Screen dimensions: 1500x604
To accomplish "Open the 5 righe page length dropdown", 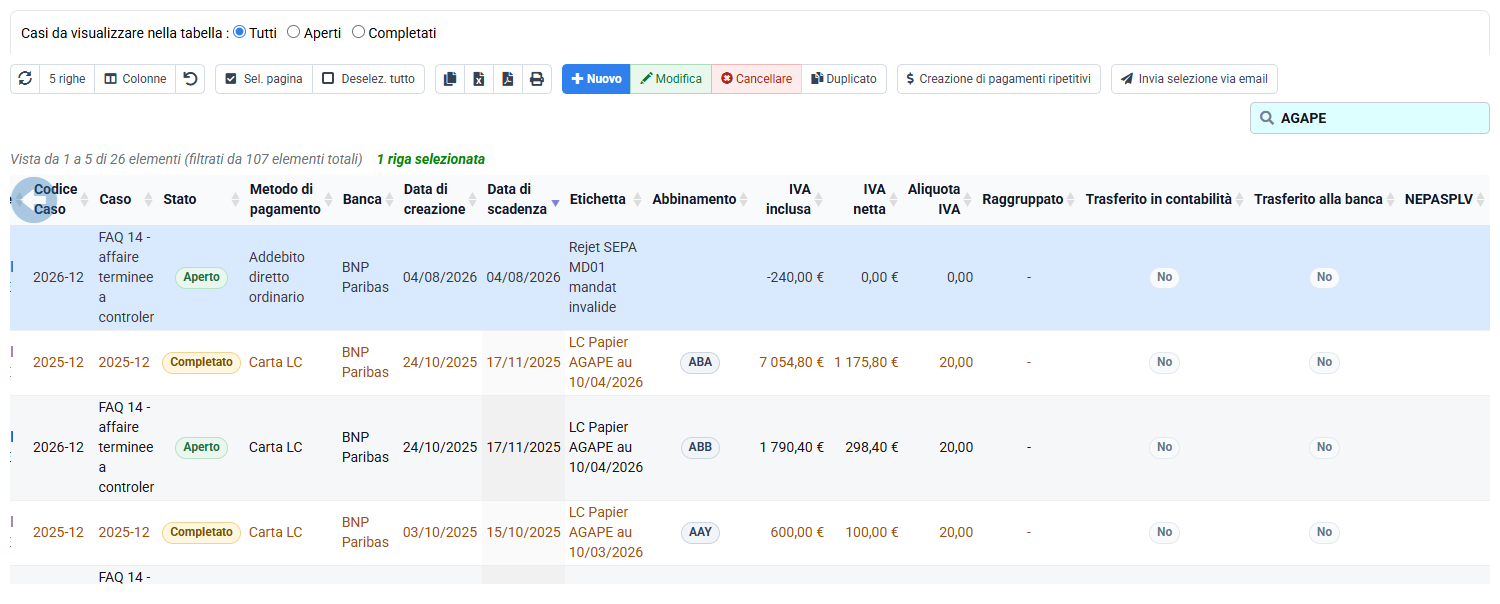I will (67, 79).
